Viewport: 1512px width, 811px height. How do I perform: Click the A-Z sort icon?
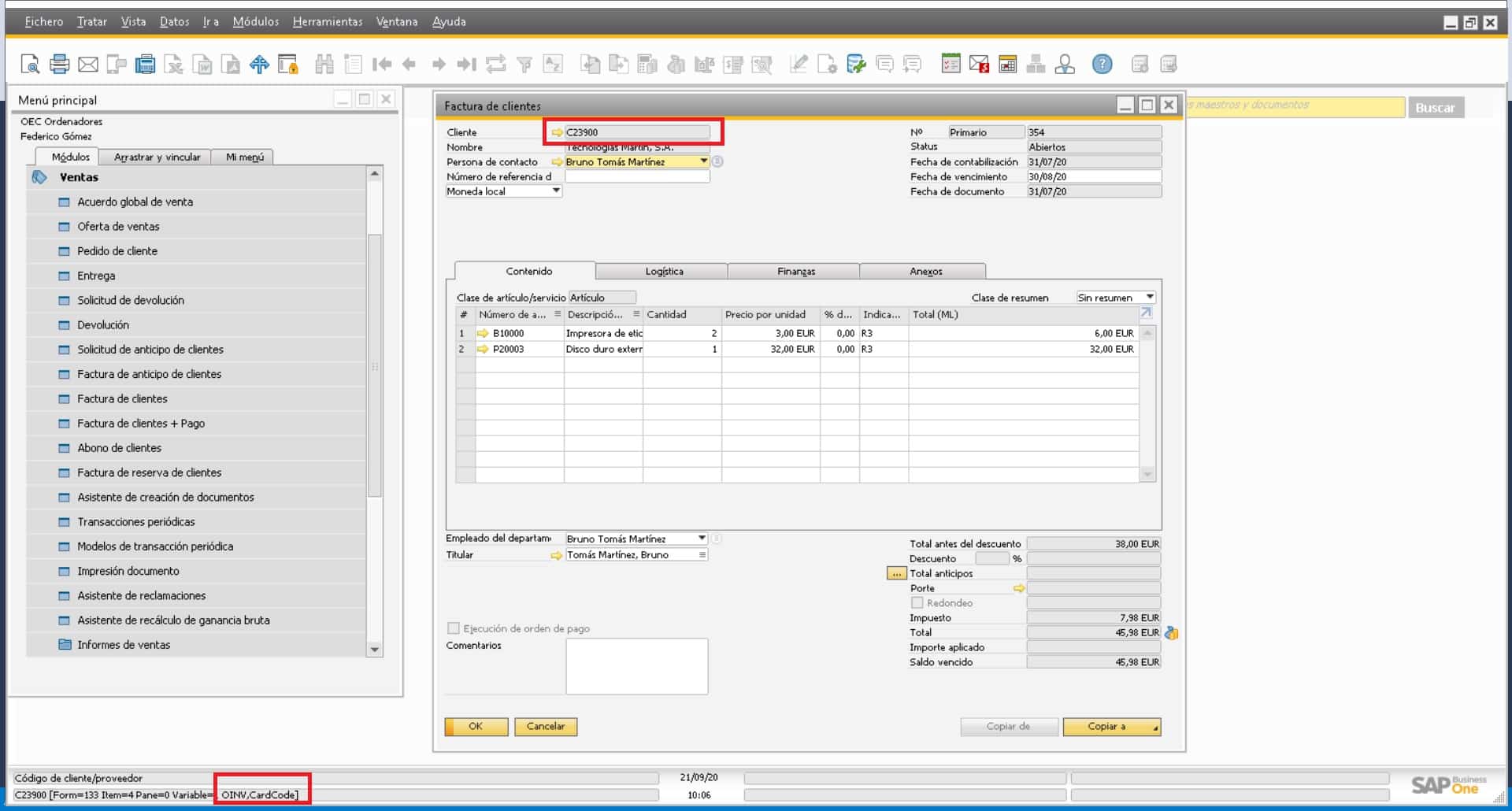tap(553, 65)
